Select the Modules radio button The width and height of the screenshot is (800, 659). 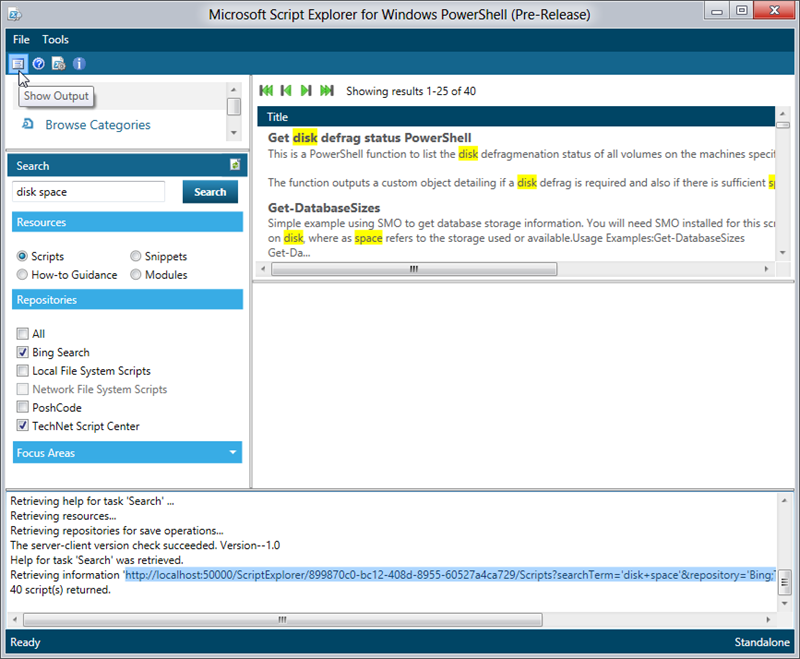(x=135, y=274)
